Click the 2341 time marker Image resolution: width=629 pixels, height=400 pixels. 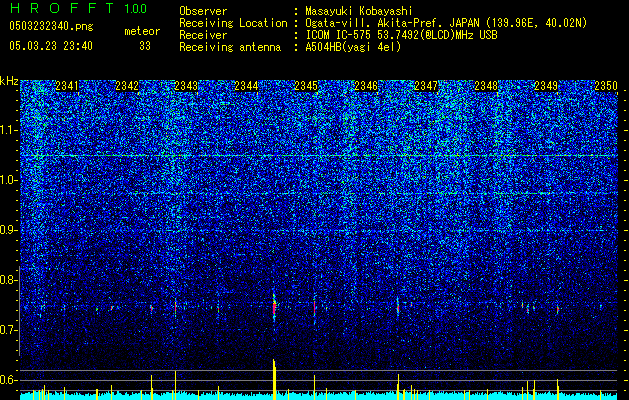click(67, 86)
